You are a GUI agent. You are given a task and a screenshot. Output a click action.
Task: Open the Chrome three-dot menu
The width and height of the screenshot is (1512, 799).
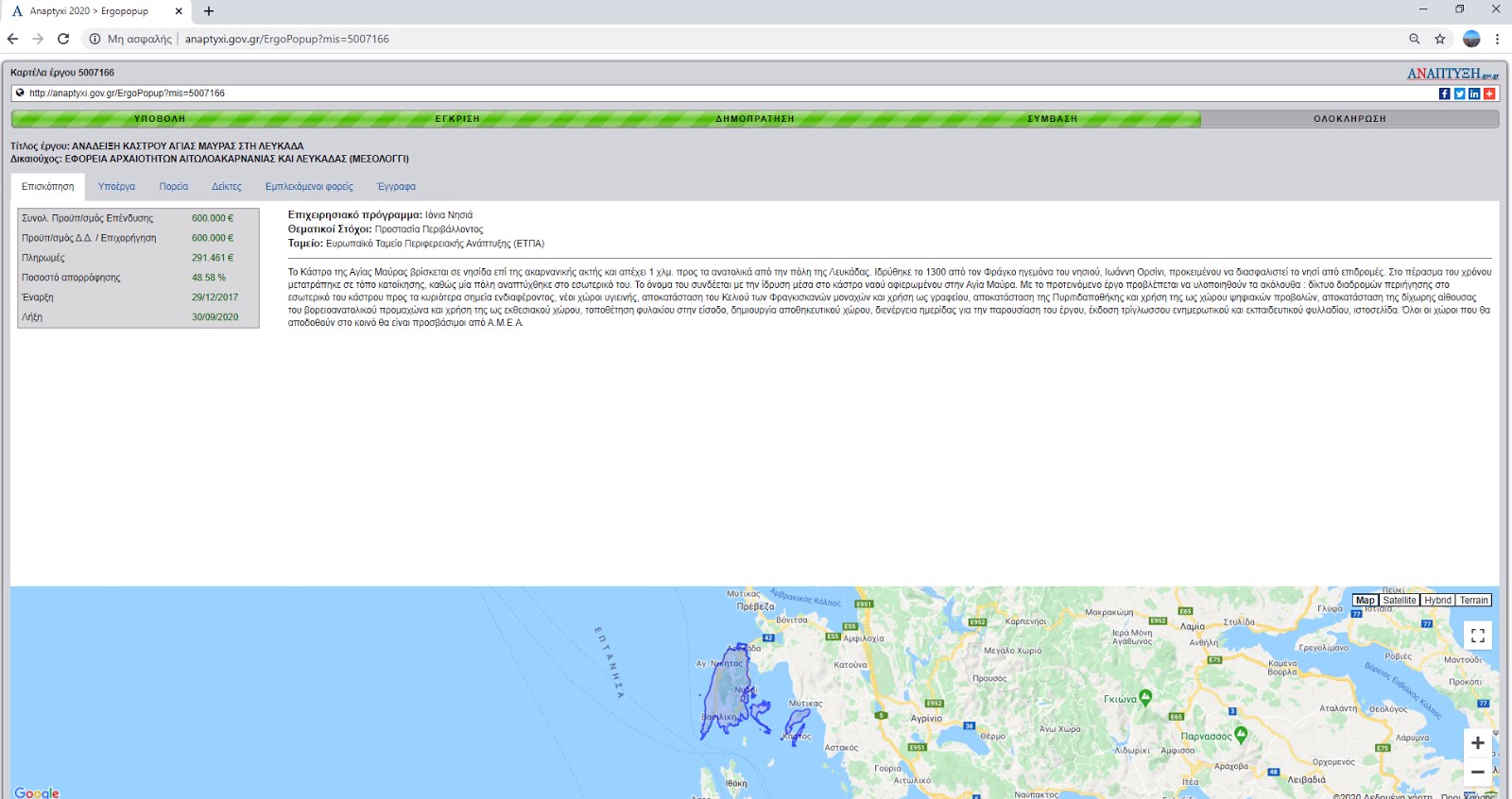click(x=1497, y=39)
